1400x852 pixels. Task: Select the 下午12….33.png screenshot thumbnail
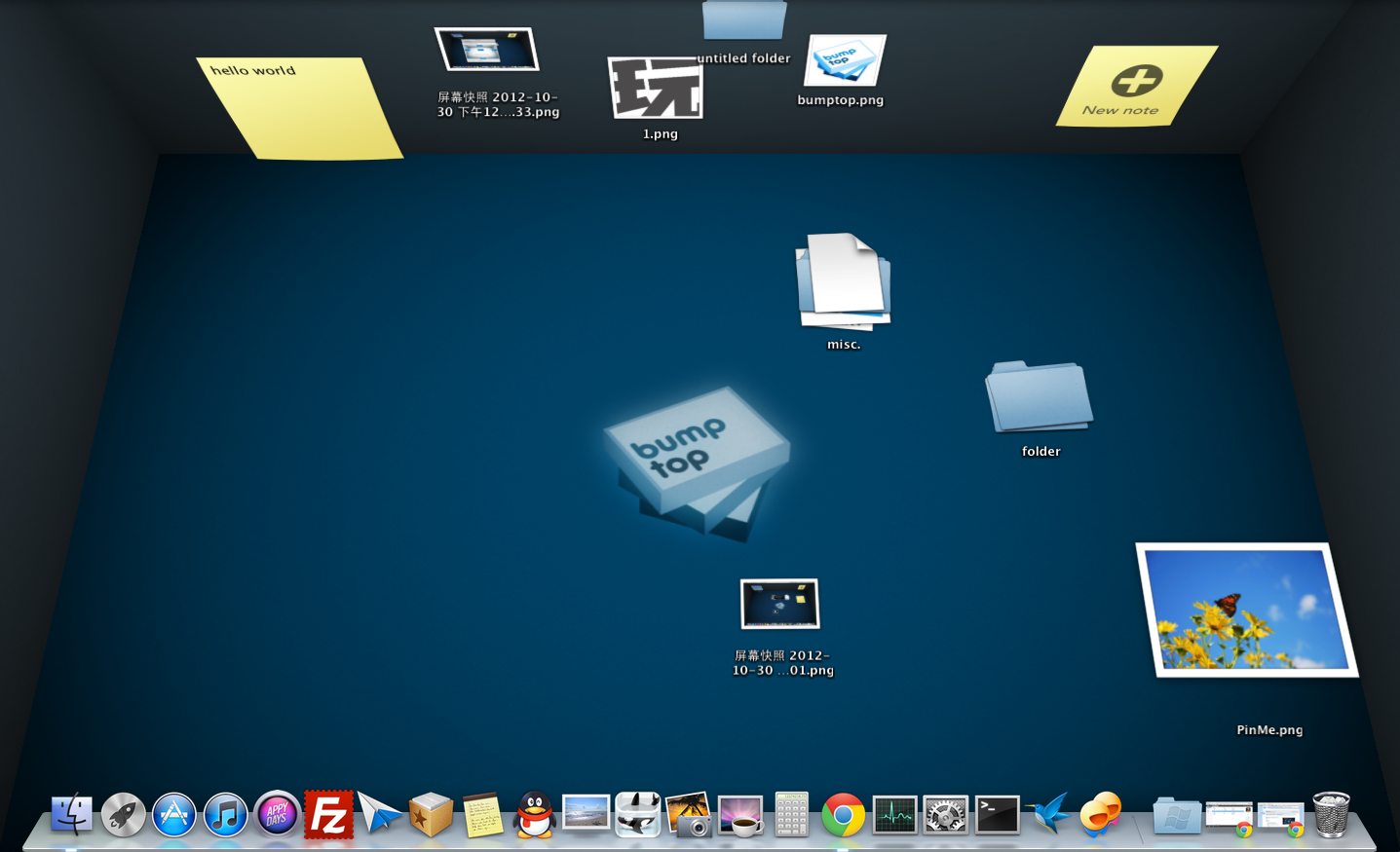[x=486, y=49]
